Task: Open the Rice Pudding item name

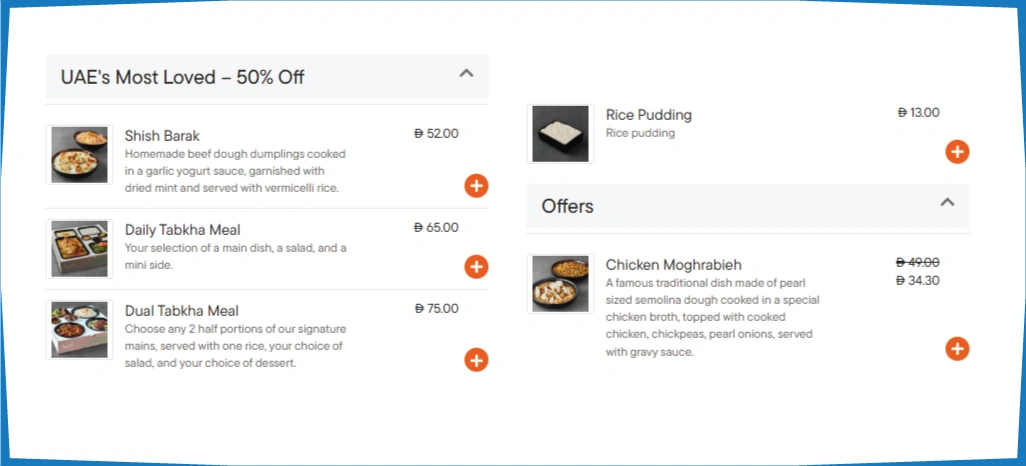Action: (648, 115)
